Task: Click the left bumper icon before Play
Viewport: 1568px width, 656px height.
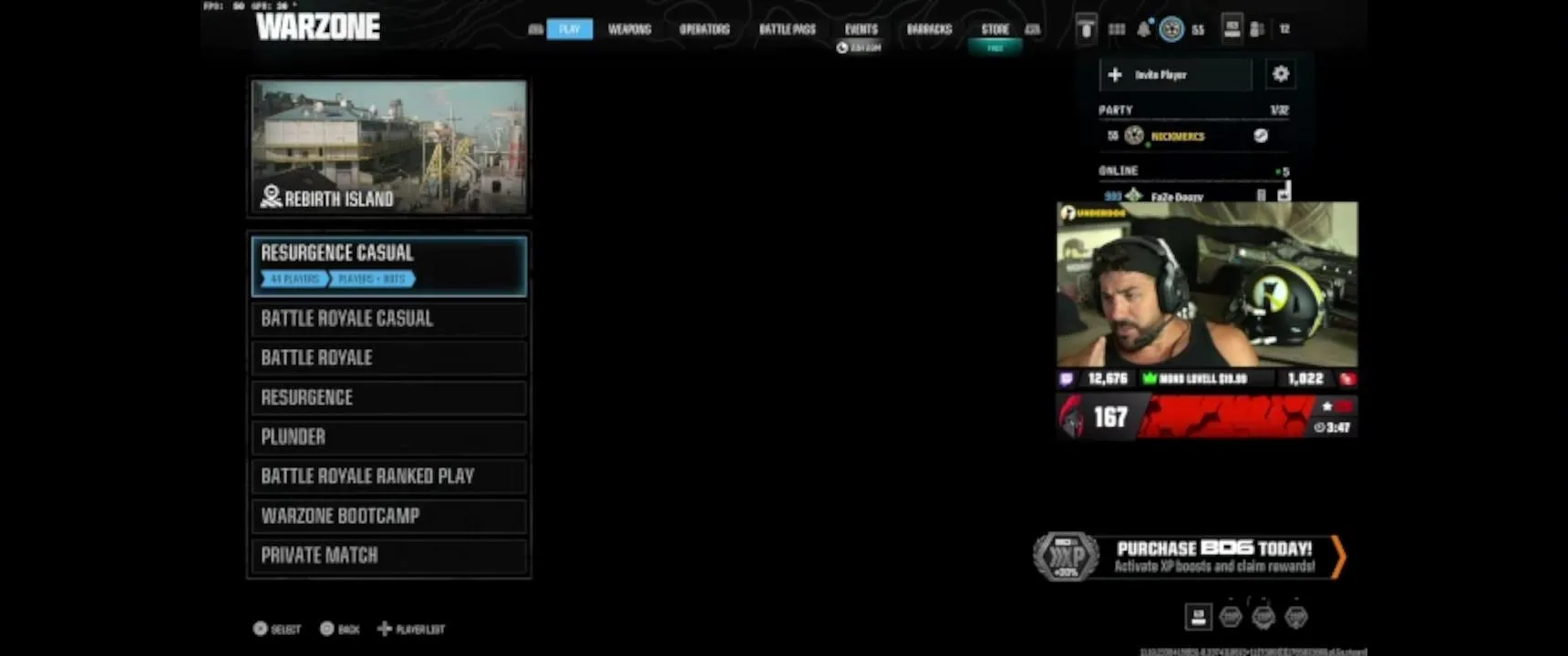Action: pyautogui.click(x=535, y=29)
